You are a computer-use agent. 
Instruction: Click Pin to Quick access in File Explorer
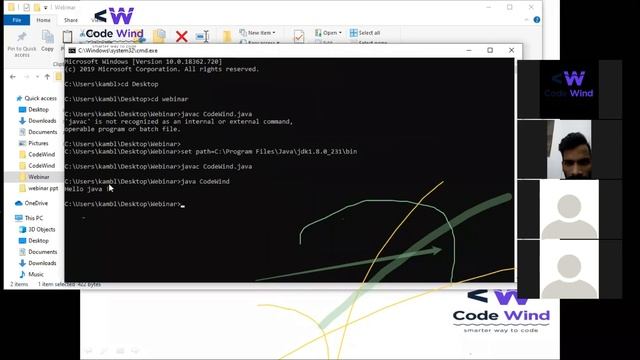tap(22, 44)
